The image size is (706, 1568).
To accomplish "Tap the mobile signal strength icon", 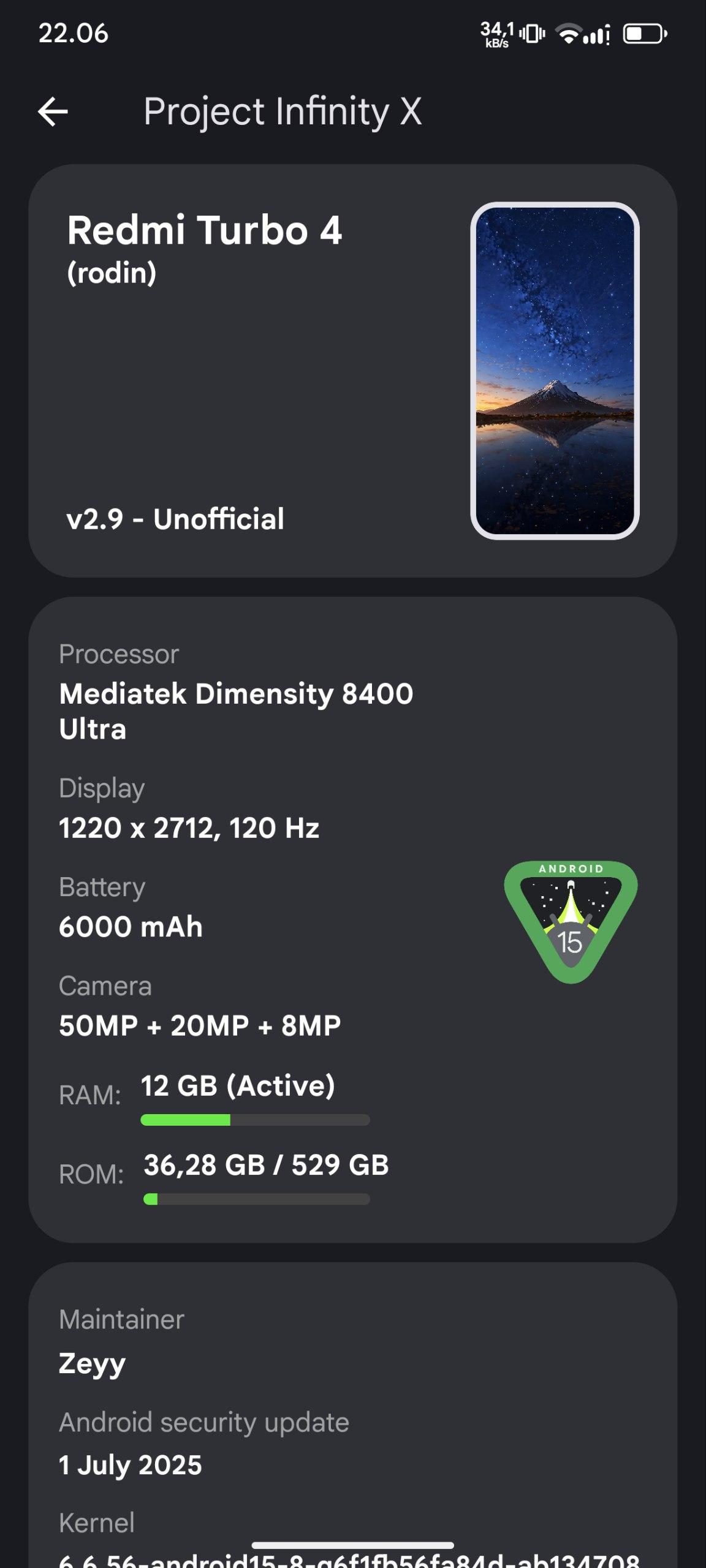I will point(596,35).
